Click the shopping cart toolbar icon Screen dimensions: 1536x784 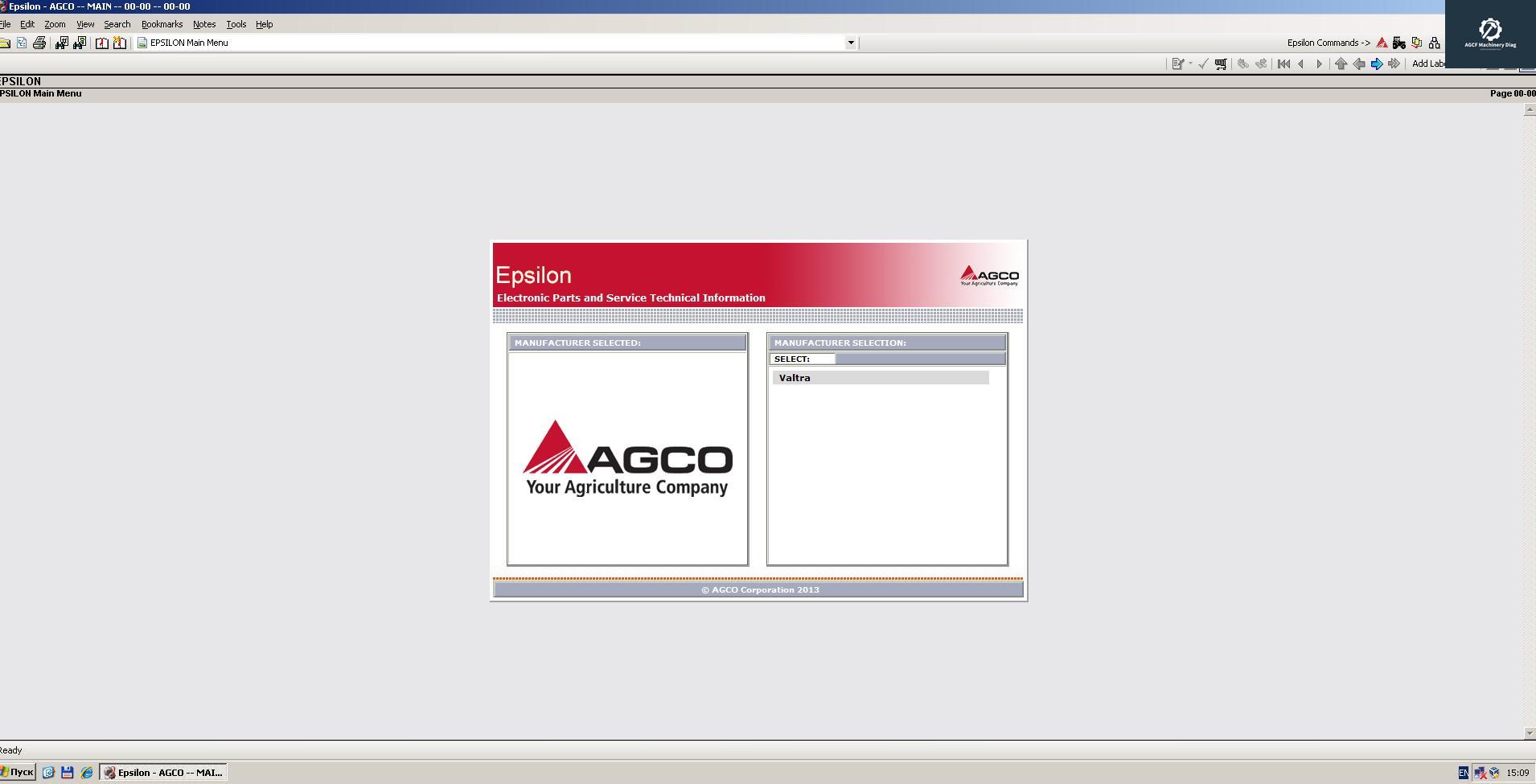1221,64
